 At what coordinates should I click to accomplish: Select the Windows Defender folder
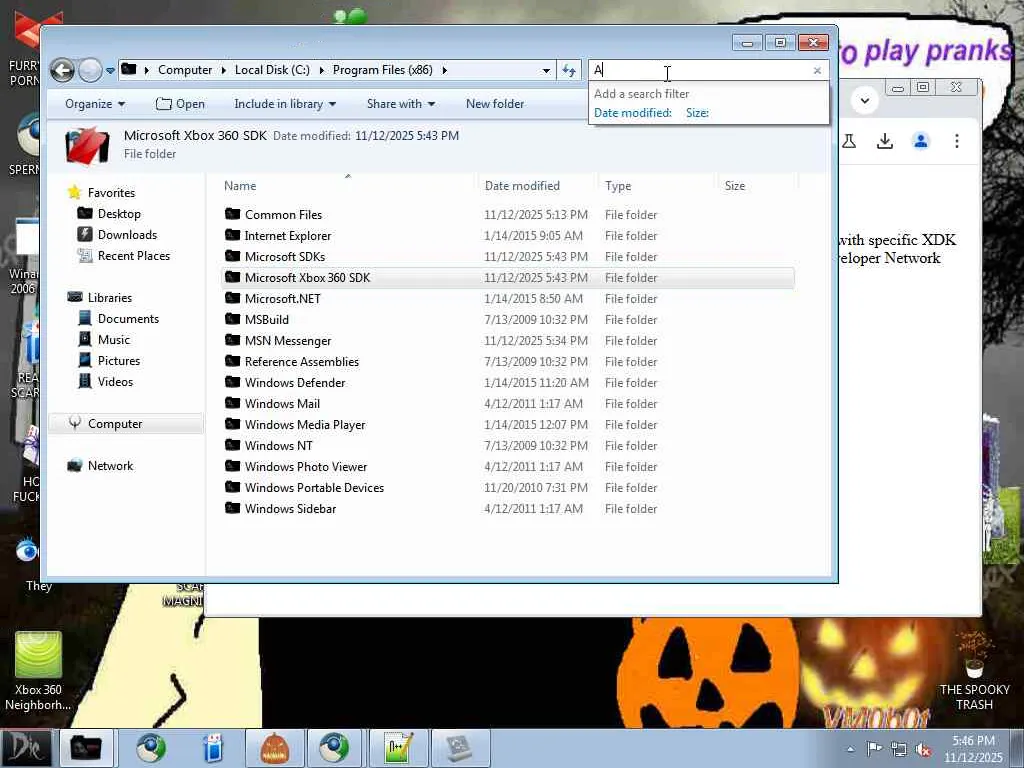pos(295,383)
